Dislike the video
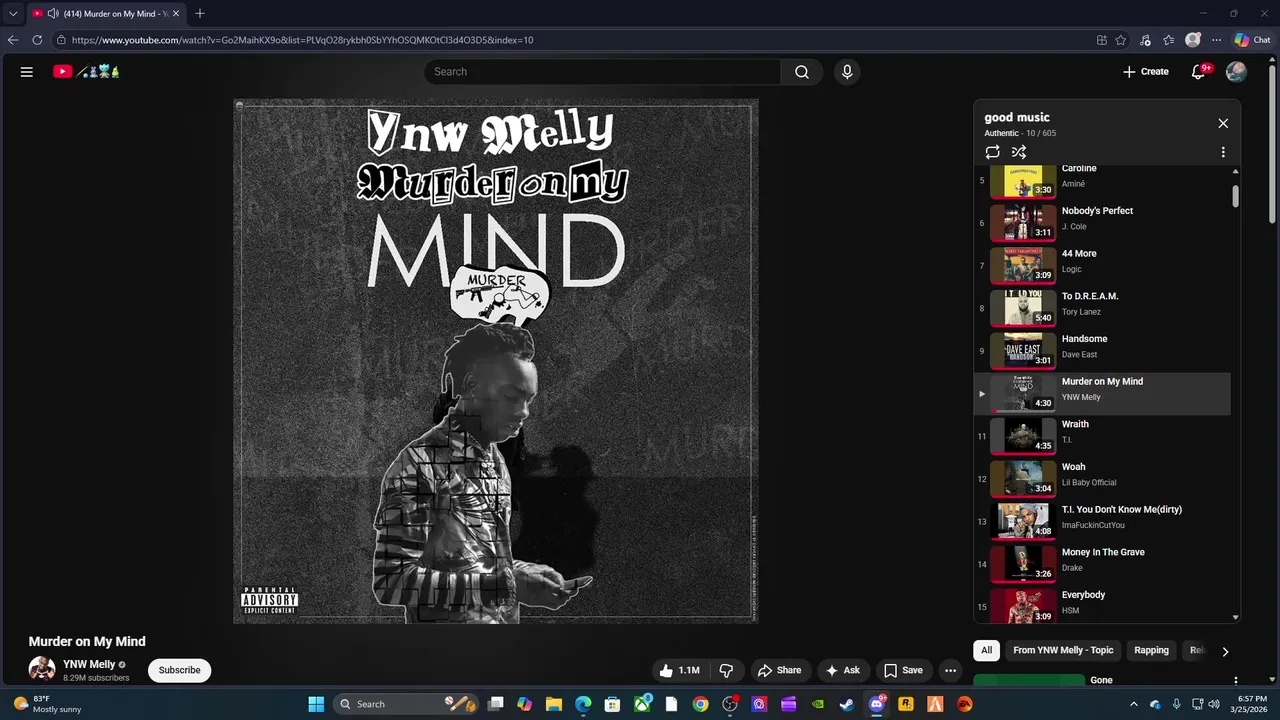This screenshot has width=1280, height=720. [x=727, y=670]
